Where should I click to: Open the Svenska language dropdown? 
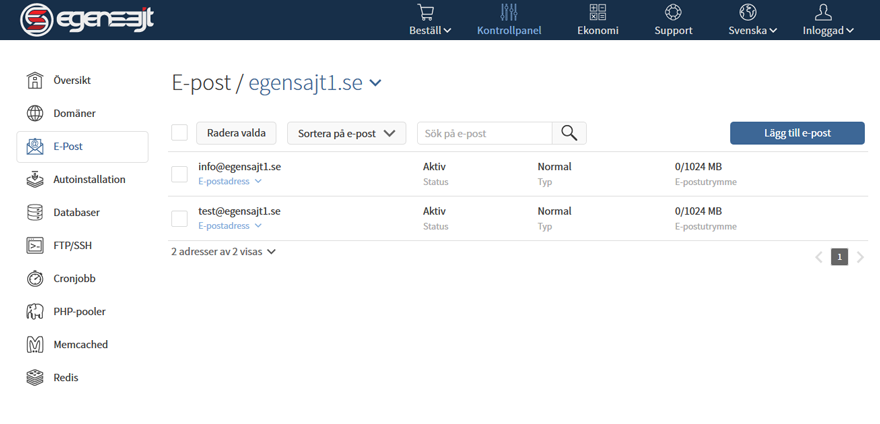pyautogui.click(x=753, y=30)
